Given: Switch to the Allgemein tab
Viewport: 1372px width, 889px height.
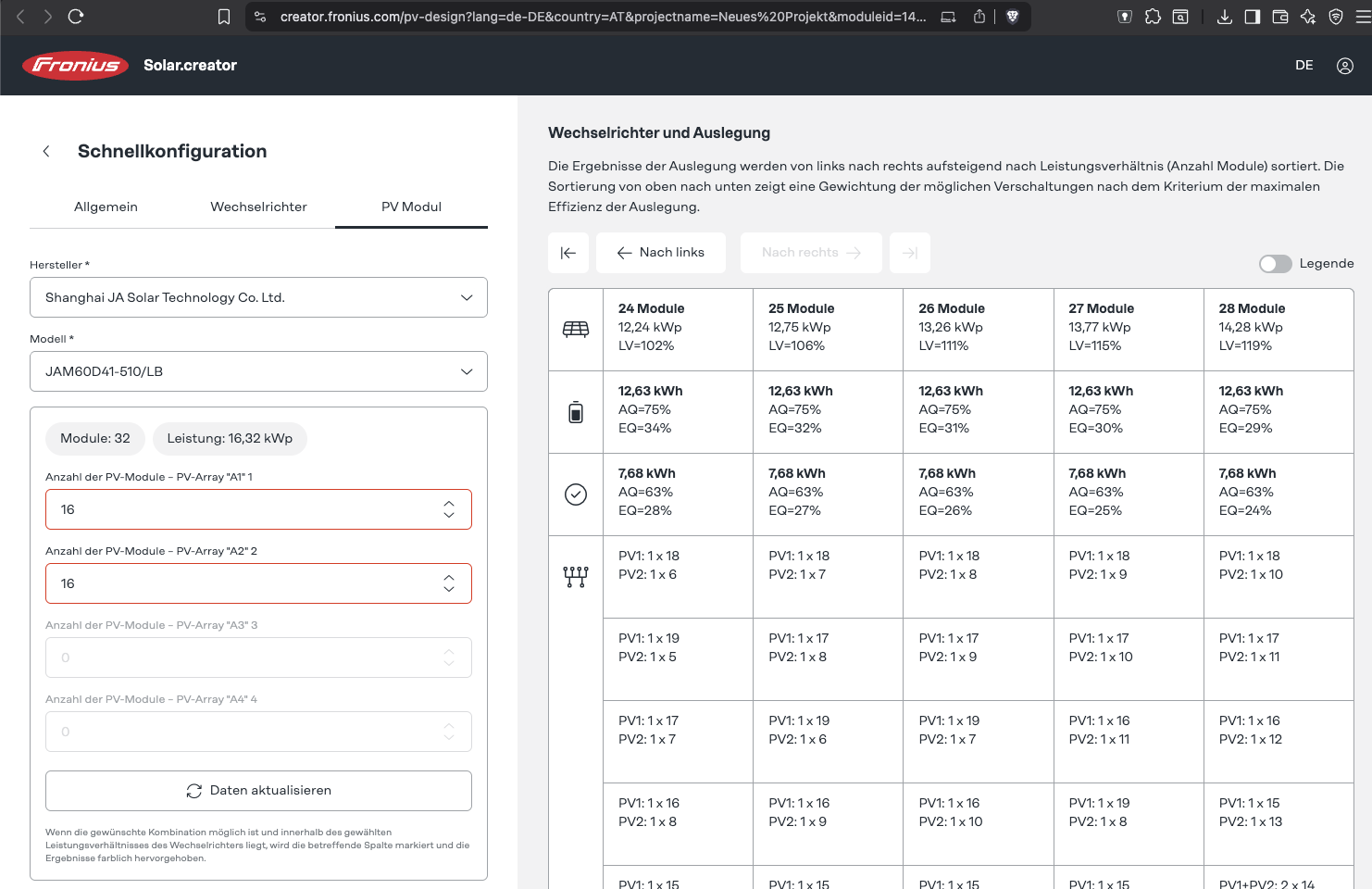Looking at the screenshot, I should coord(106,207).
